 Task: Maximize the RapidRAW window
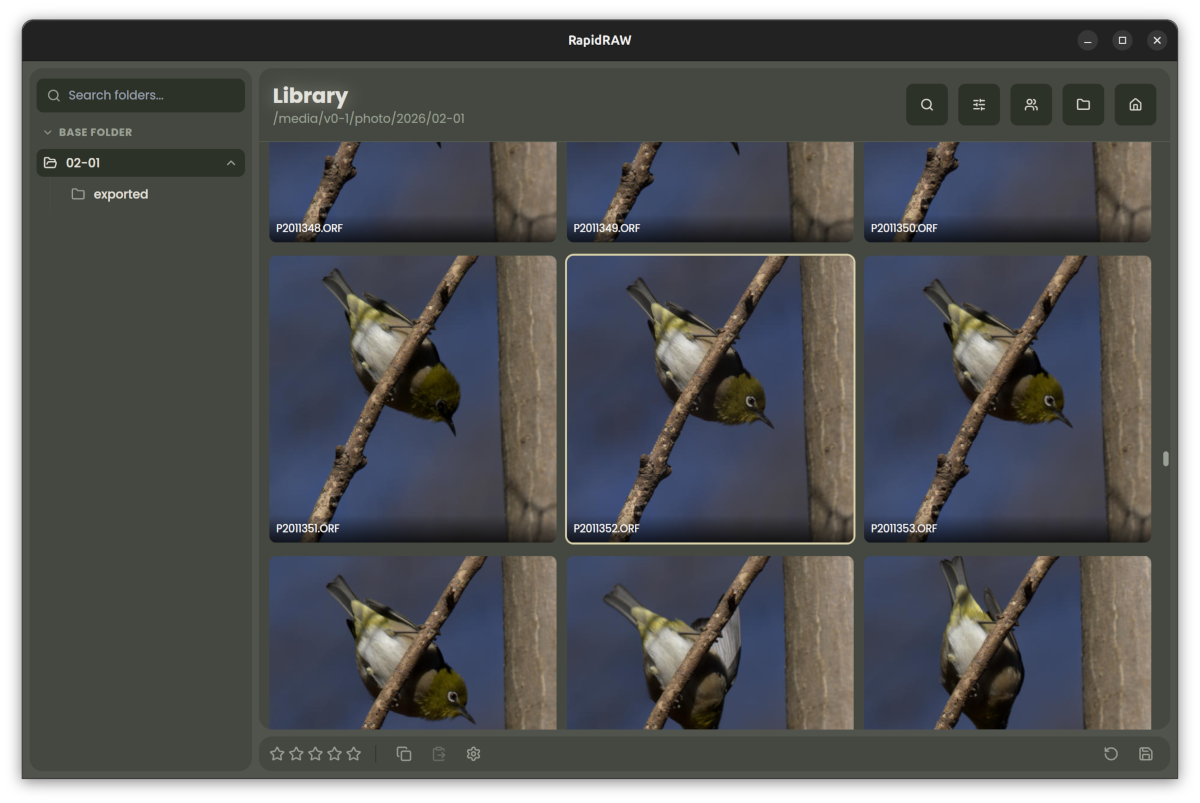tap(1122, 40)
